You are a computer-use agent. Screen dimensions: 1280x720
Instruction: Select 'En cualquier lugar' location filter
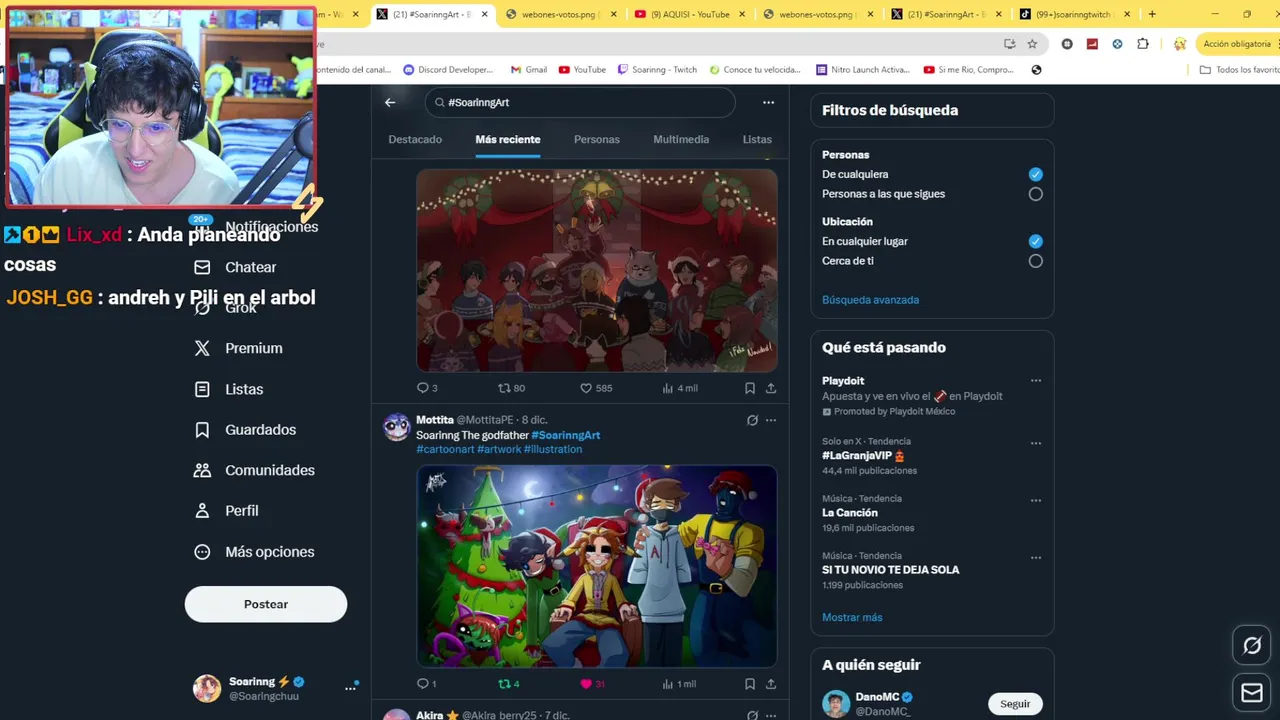[x=1036, y=241]
